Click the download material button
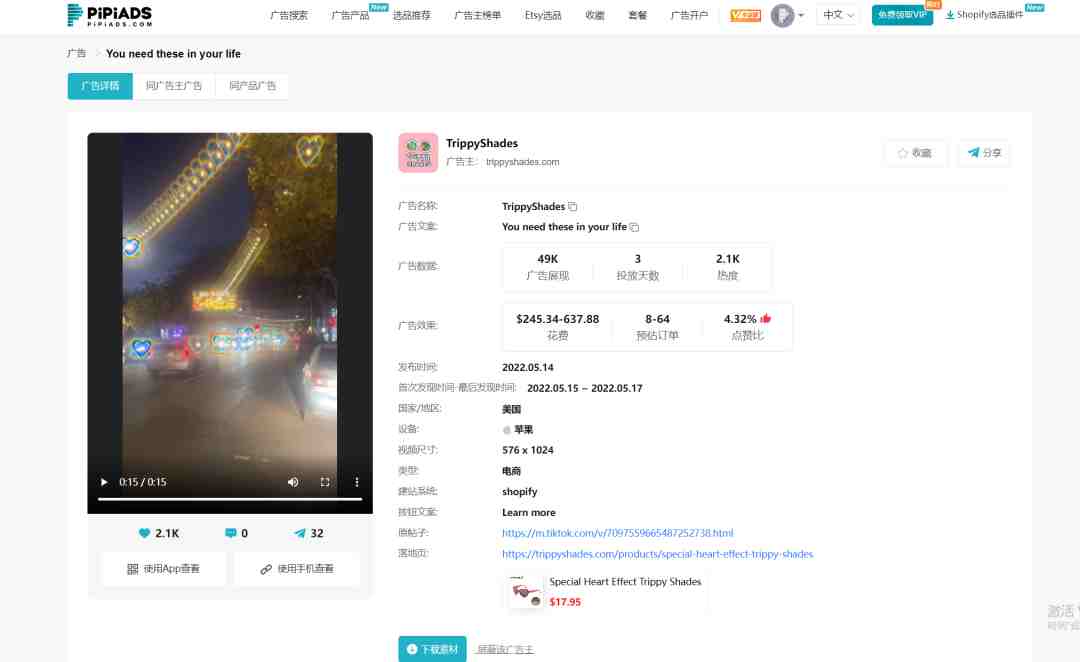 pyautogui.click(x=432, y=649)
